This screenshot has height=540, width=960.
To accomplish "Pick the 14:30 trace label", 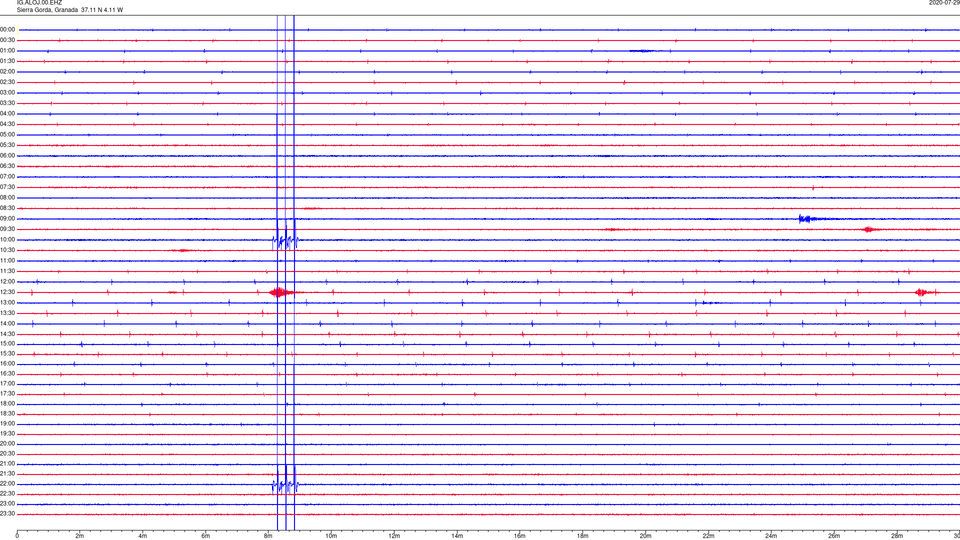I will (8, 334).
